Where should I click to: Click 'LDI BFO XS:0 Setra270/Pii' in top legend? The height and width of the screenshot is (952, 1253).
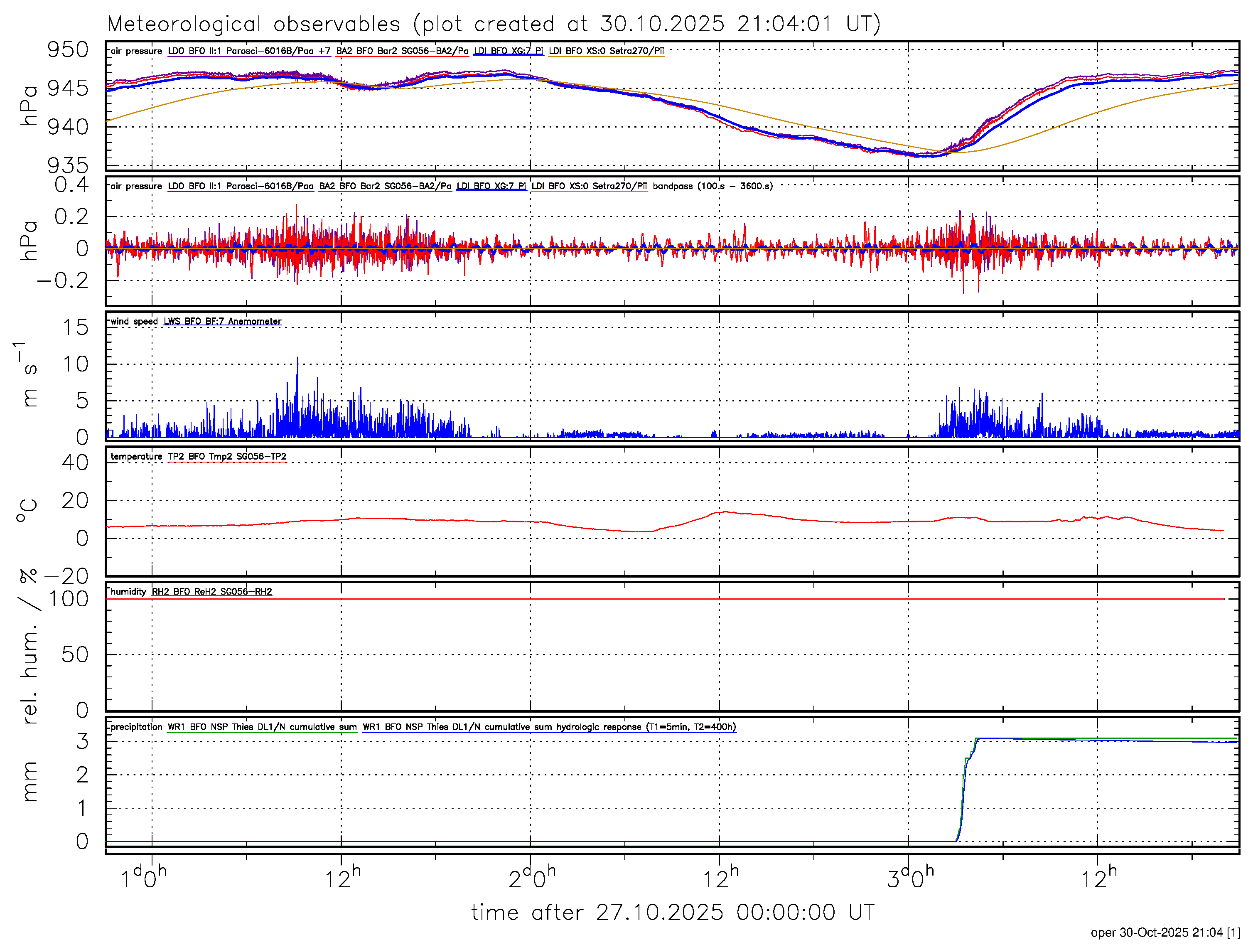tap(606, 51)
